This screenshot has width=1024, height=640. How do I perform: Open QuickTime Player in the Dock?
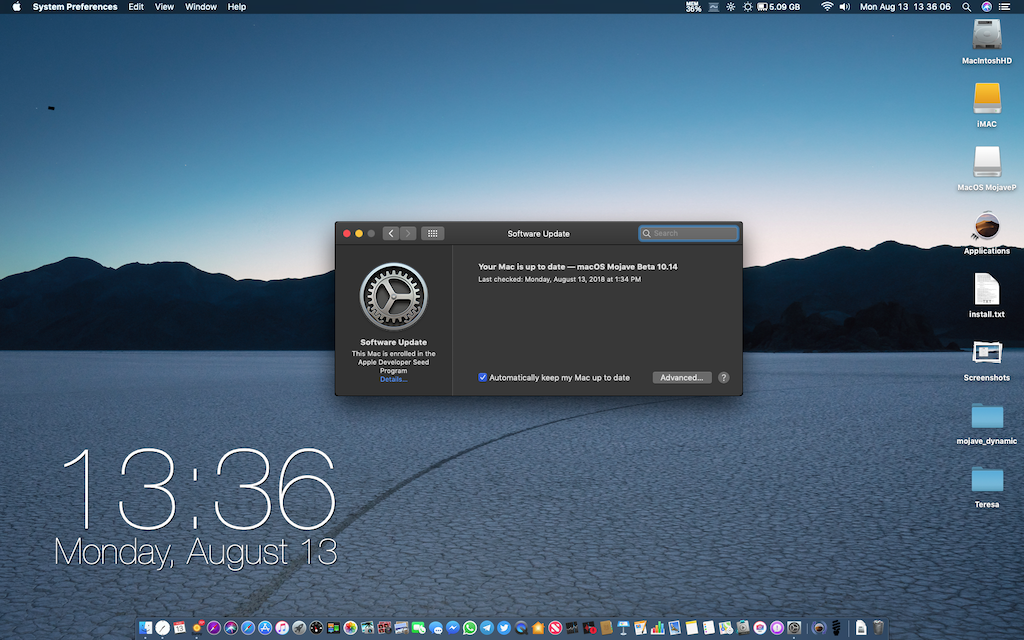click(x=521, y=628)
